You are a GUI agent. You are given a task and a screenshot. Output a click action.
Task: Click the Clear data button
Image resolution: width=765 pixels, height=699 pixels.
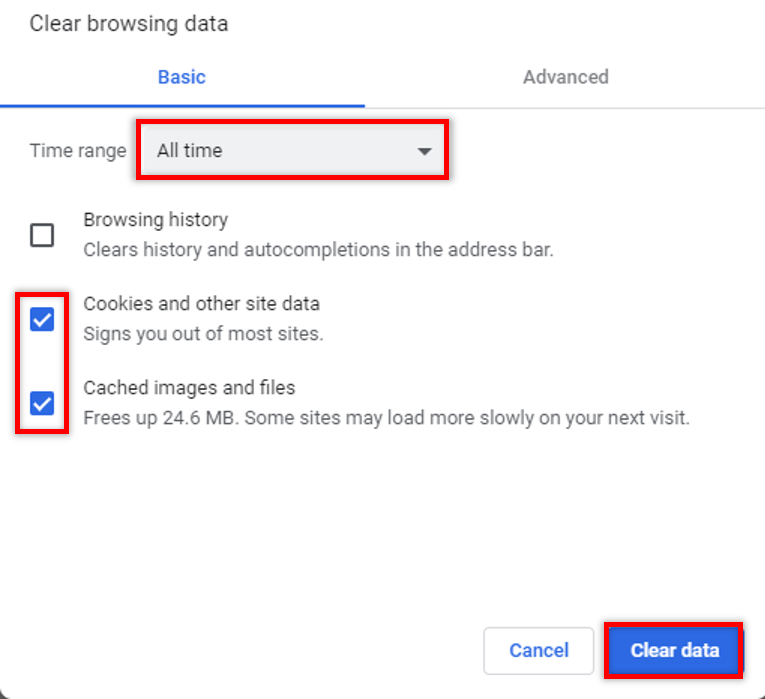[x=674, y=650]
